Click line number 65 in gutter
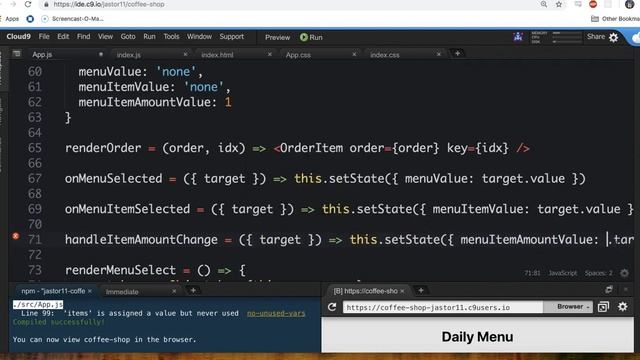 pyautogui.click(x=35, y=148)
